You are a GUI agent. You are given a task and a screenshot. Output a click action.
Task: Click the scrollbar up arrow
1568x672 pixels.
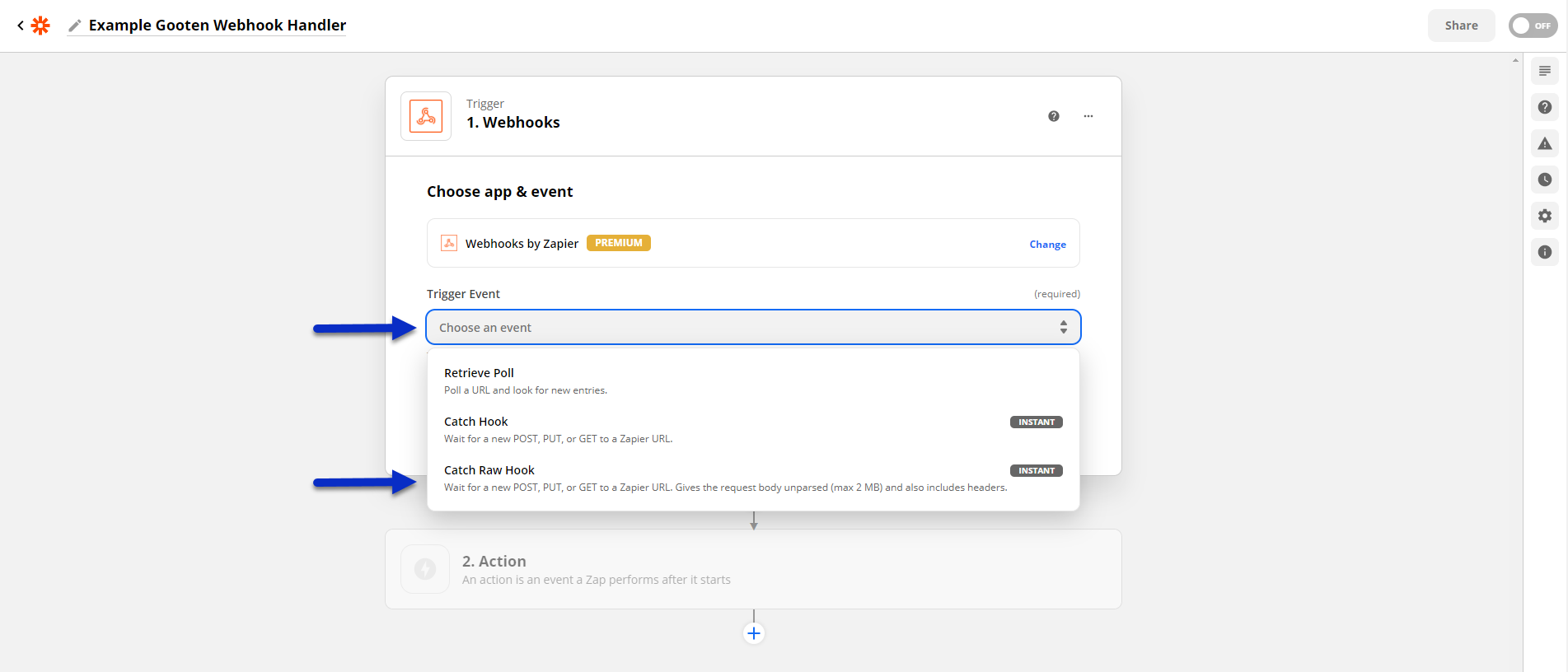pos(1515,60)
